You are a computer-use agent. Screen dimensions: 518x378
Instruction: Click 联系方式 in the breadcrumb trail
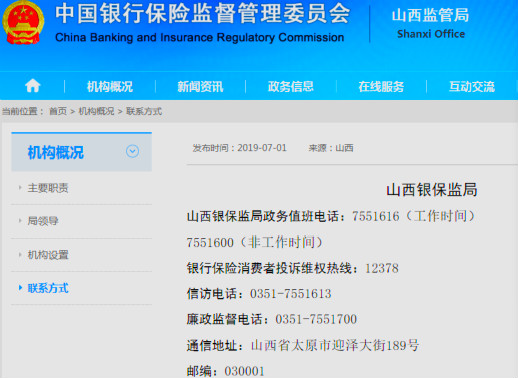144,111
